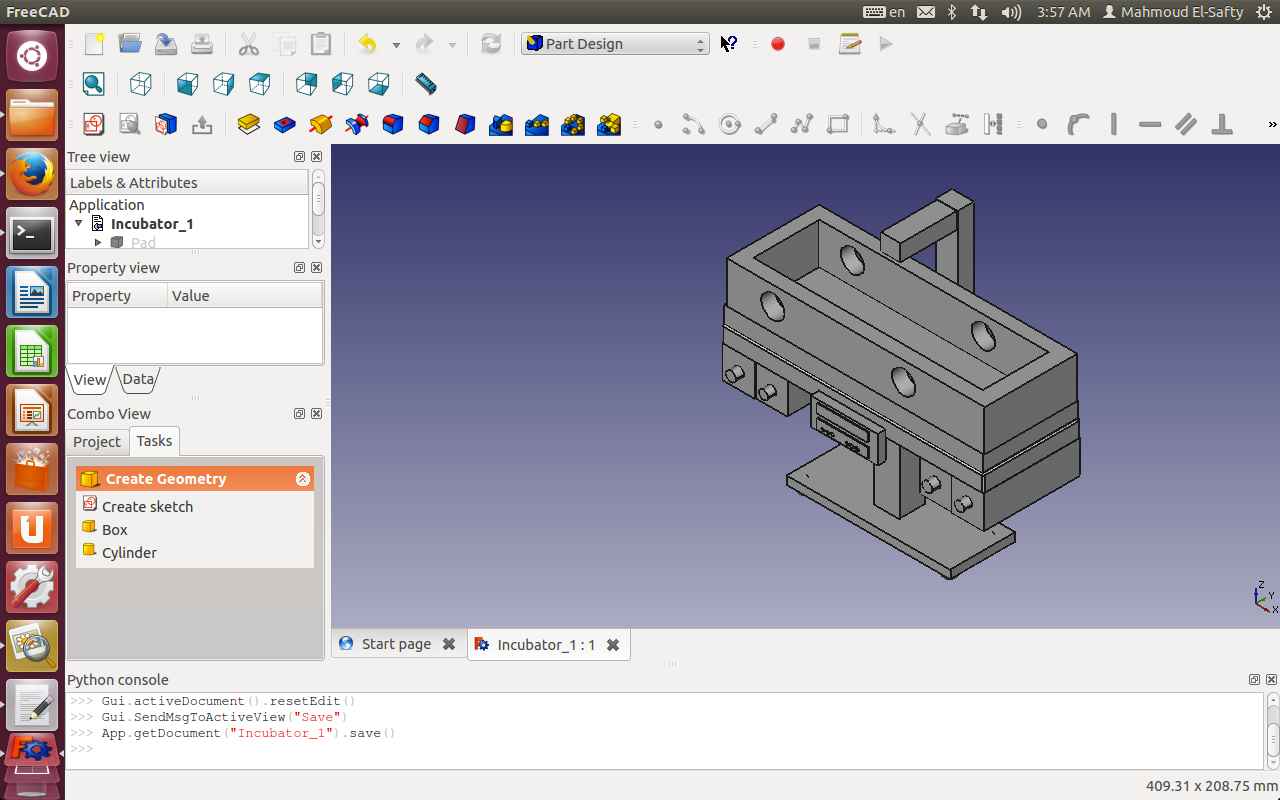The height and width of the screenshot is (800, 1280).
Task: Click the MultiTransform feature icon
Action: pos(609,124)
